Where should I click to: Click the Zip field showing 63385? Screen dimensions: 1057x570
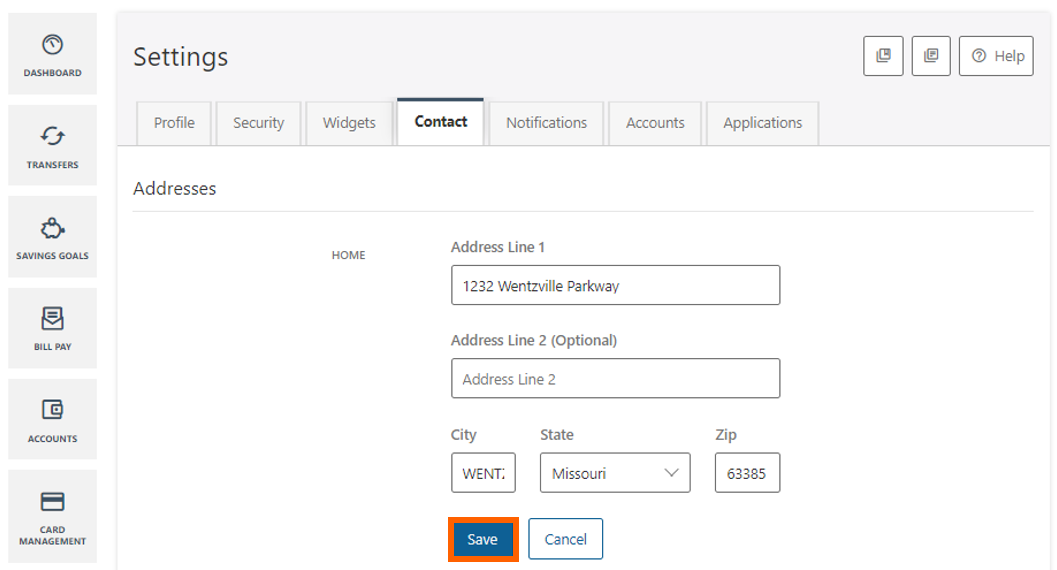[x=748, y=472]
